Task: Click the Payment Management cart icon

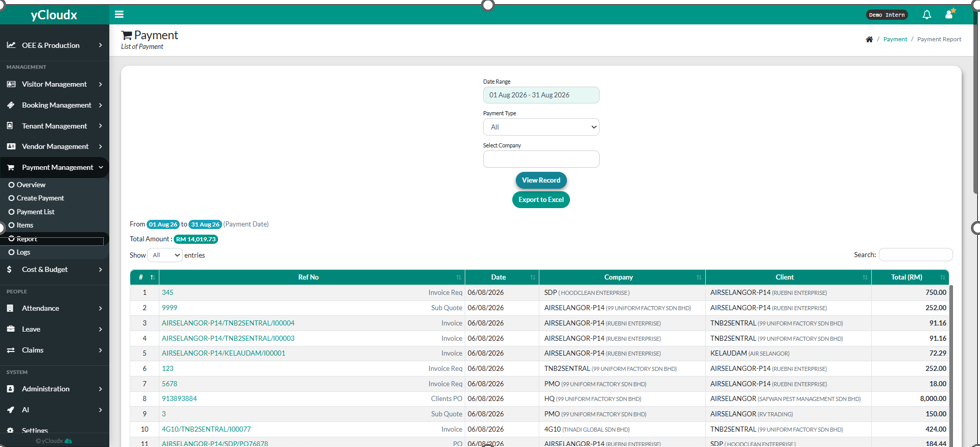Action: [x=11, y=168]
